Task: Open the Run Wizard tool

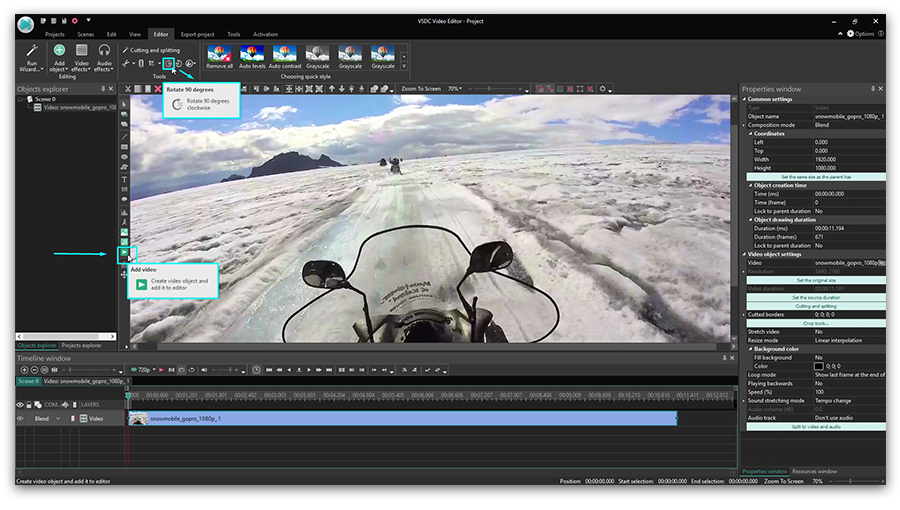Action: coord(31,57)
